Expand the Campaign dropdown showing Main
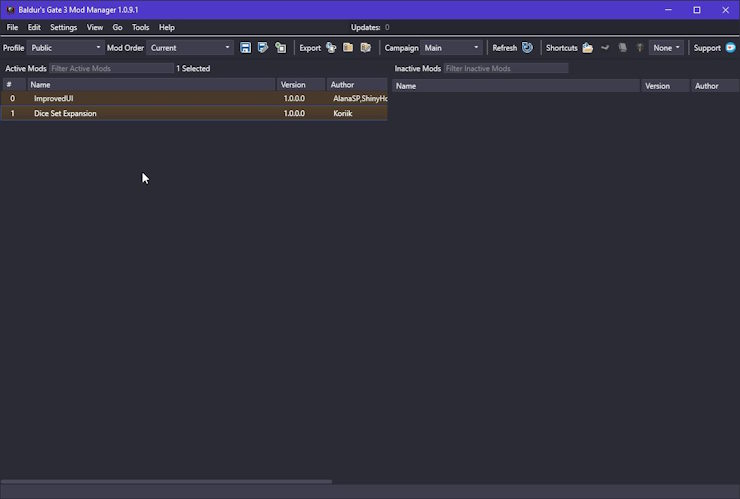This screenshot has width=740, height=499. pos(452,48)
